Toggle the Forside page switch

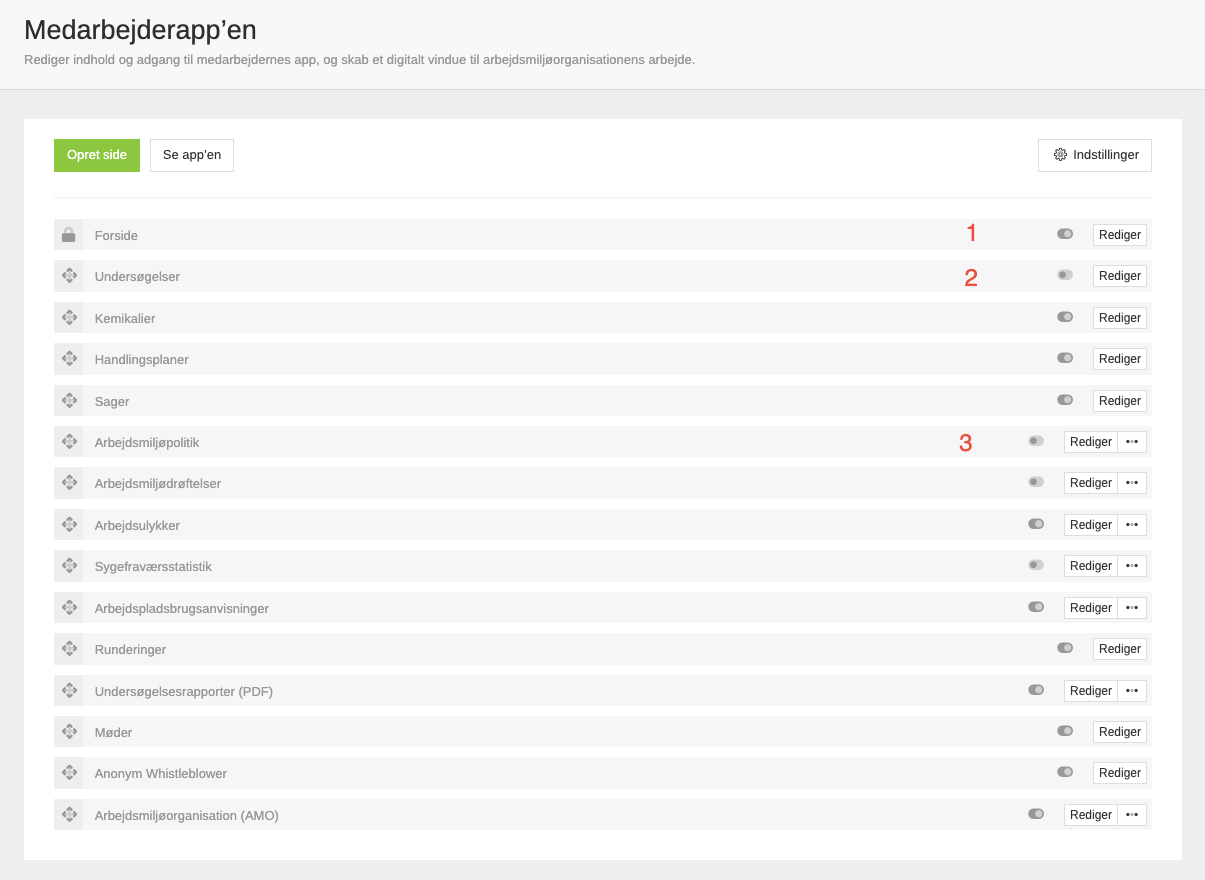click(x=1065, y=234)
